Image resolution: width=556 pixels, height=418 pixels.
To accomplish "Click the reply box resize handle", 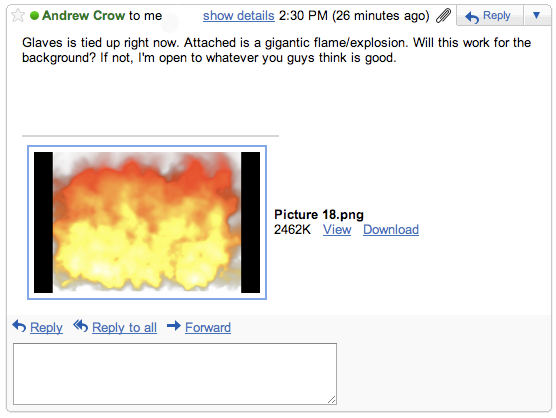I will pyautogui.click(x=332, y=400).
